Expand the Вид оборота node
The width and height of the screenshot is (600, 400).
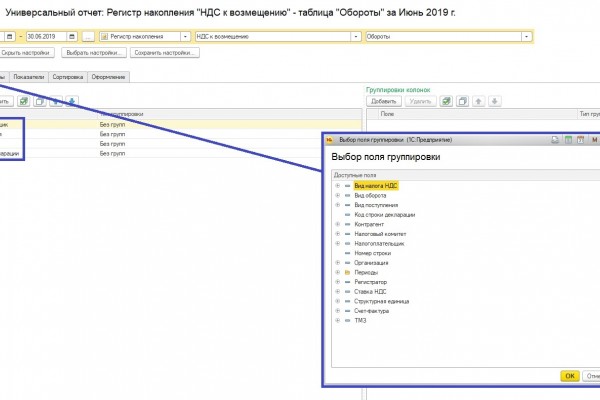(x=338, y=195)
